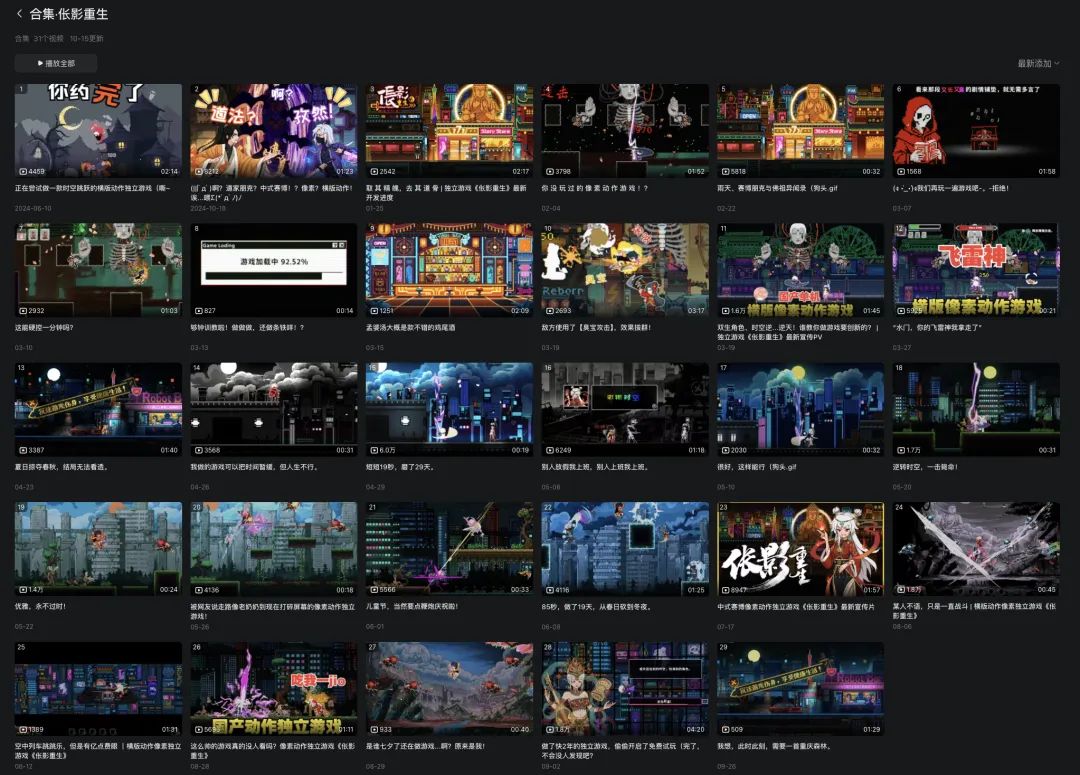Open video 8 thumbnail showing 游戏加载中 92.52%
Viewport: 1080px width, 775px height.
(x=274, y=270)
